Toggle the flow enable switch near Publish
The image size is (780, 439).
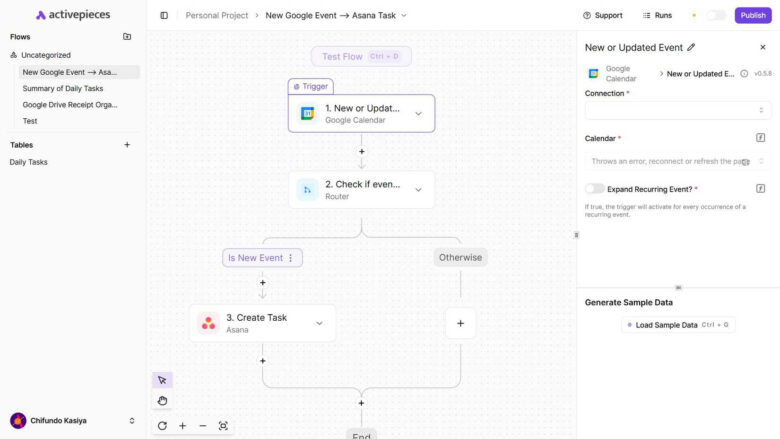click(x=716, y=16)
